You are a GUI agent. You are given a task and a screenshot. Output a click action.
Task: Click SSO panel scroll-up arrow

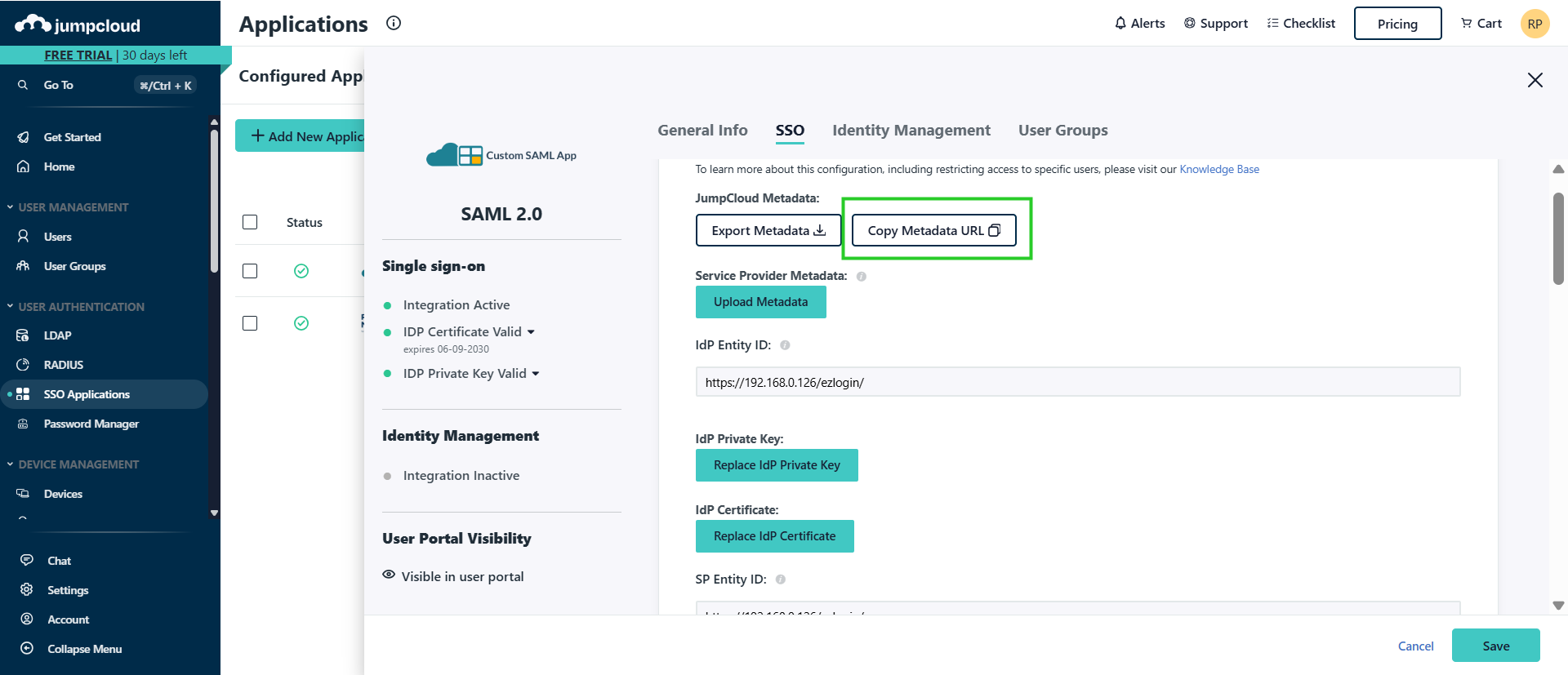[1558, 169]
